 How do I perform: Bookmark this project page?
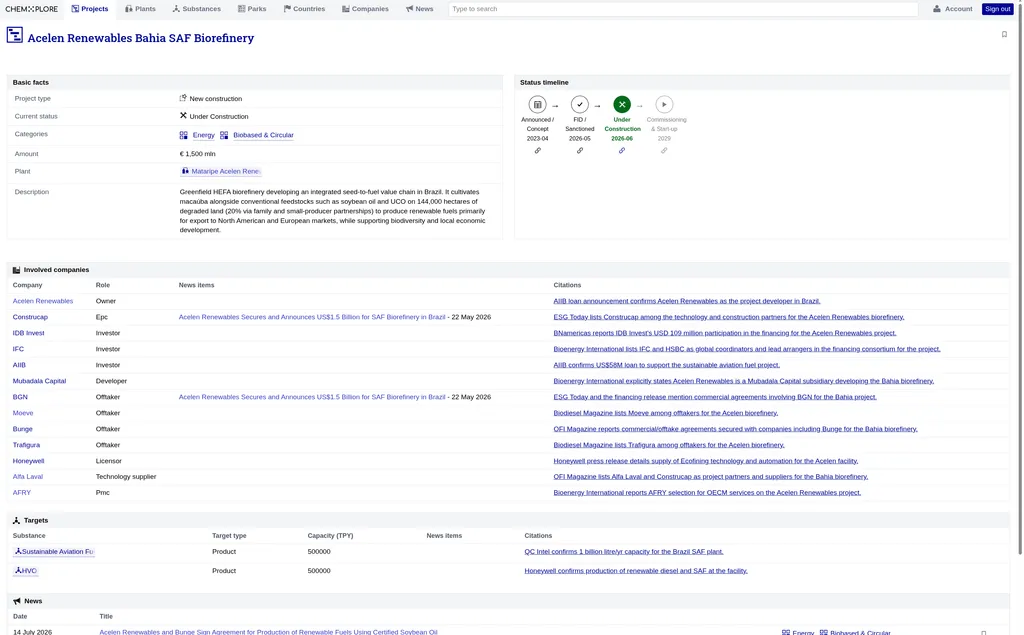1004,34
